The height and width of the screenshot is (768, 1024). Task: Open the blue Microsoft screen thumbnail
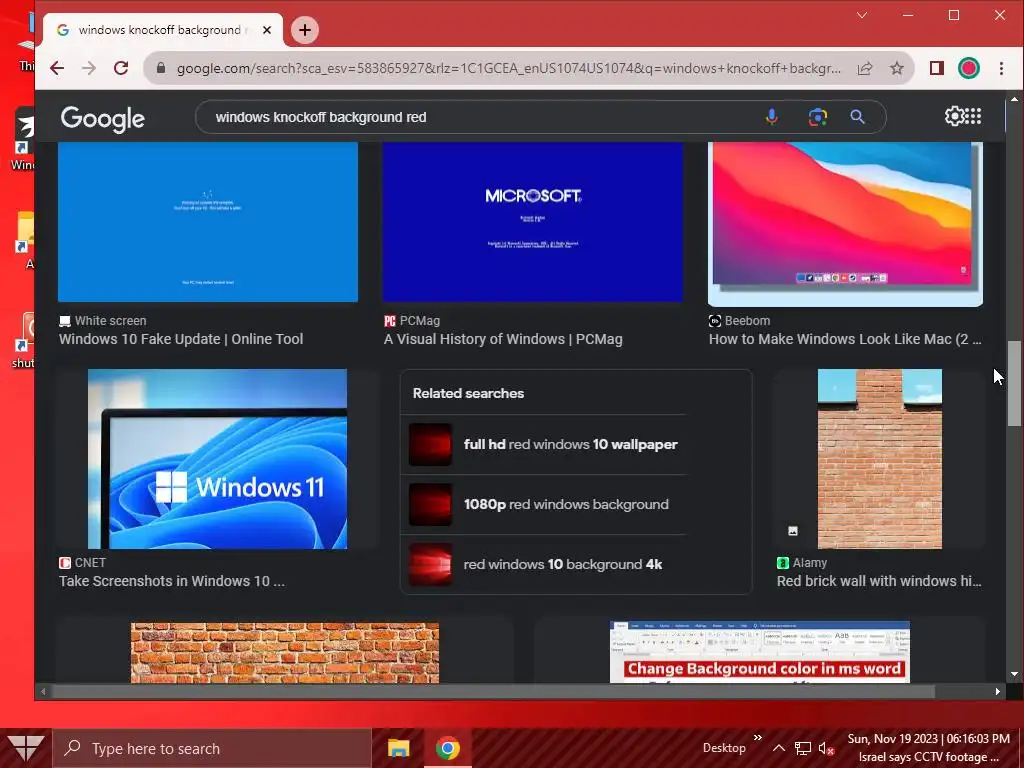533,222
